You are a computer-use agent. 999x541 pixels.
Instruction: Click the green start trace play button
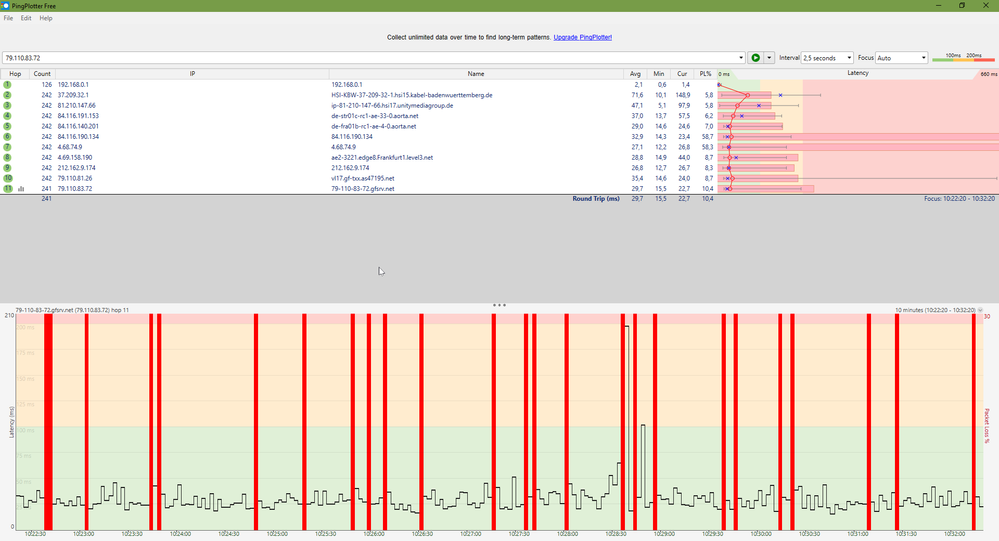756,58
